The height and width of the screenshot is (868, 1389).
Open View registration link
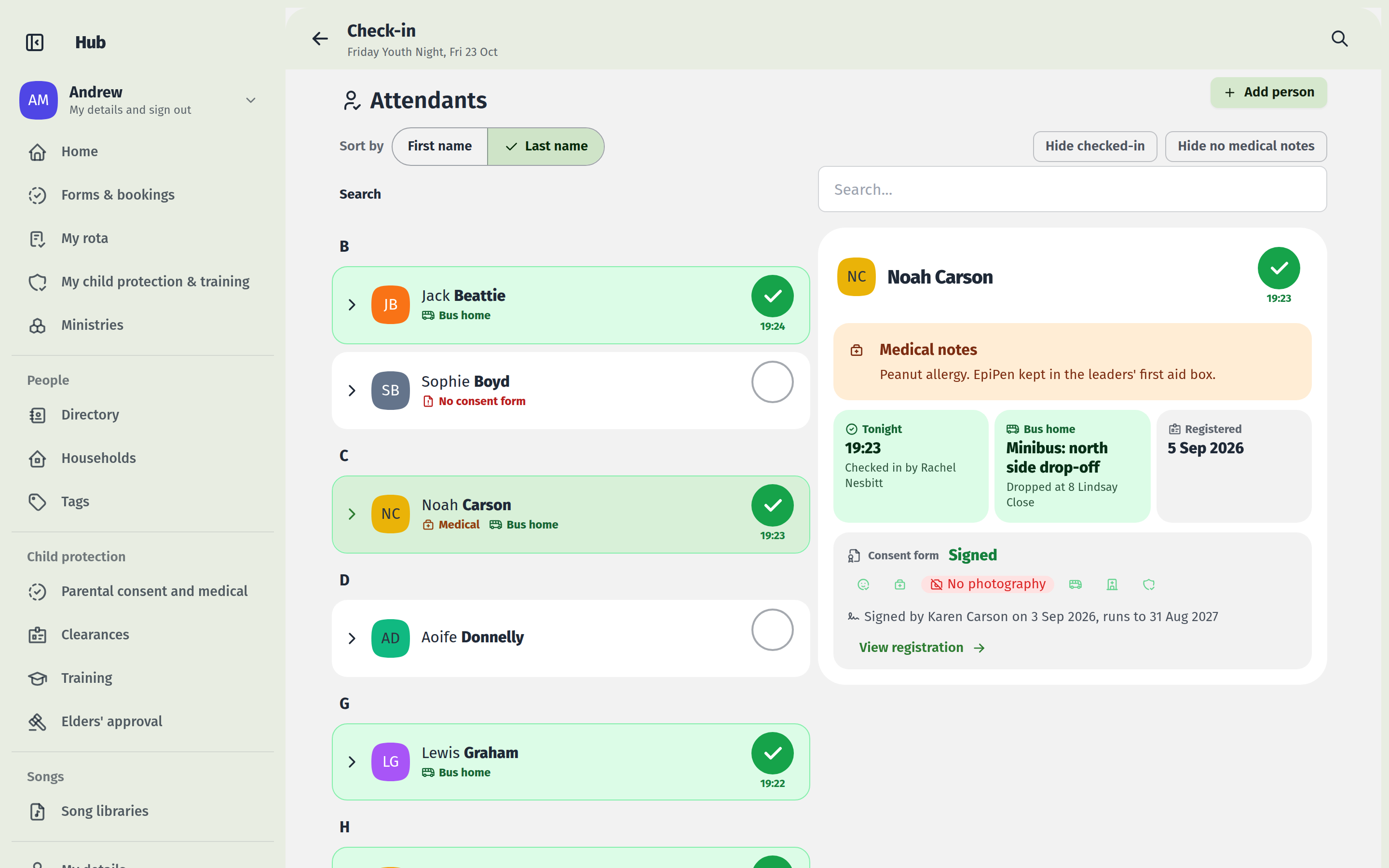click(922, 648)
